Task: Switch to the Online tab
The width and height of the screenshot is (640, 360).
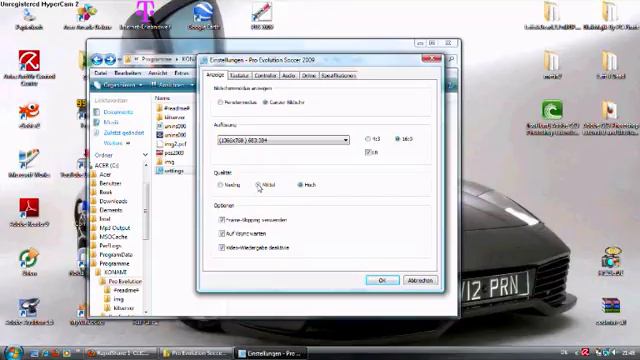Action: pos(309,76)
